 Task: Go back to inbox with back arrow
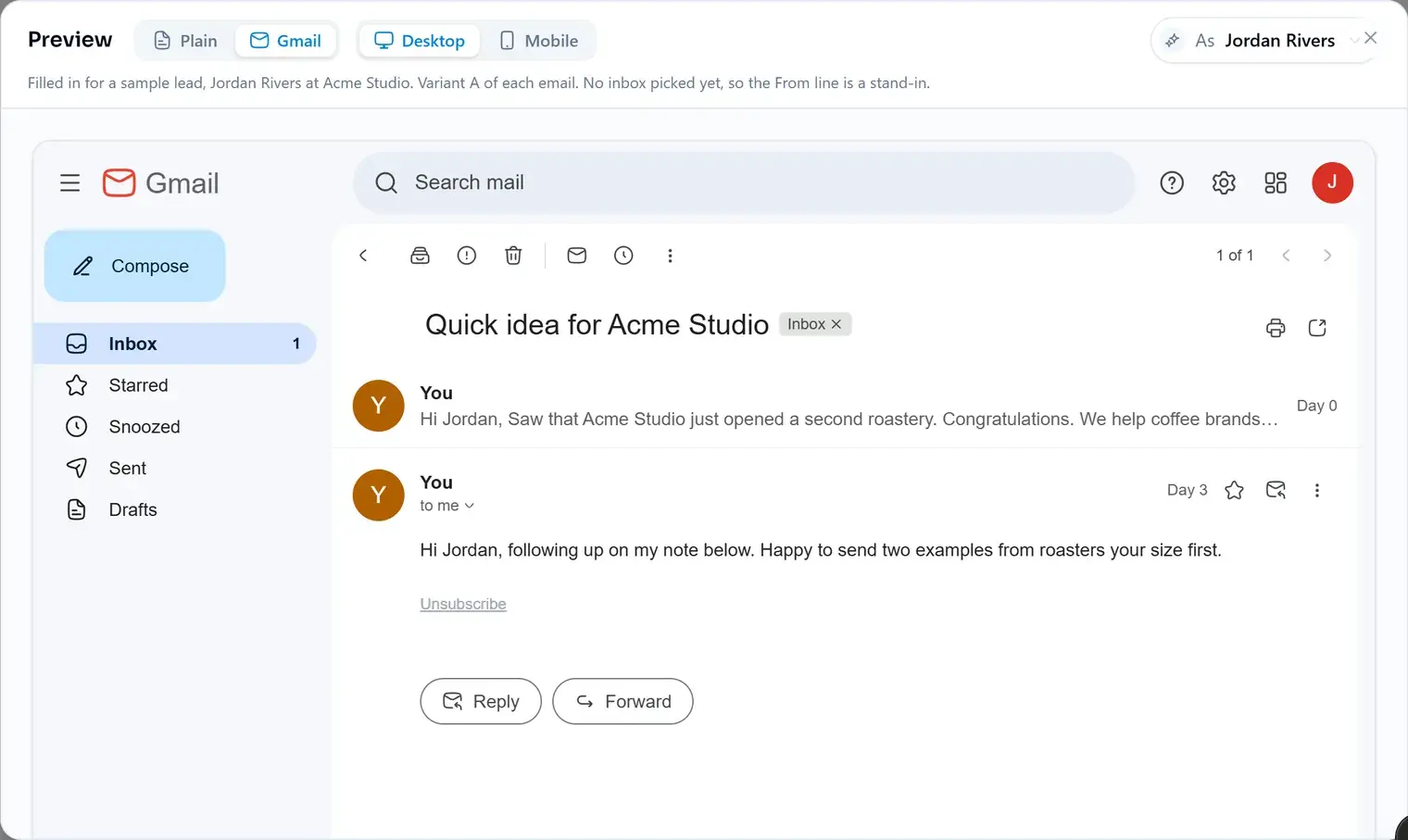[x=363, y=256]
